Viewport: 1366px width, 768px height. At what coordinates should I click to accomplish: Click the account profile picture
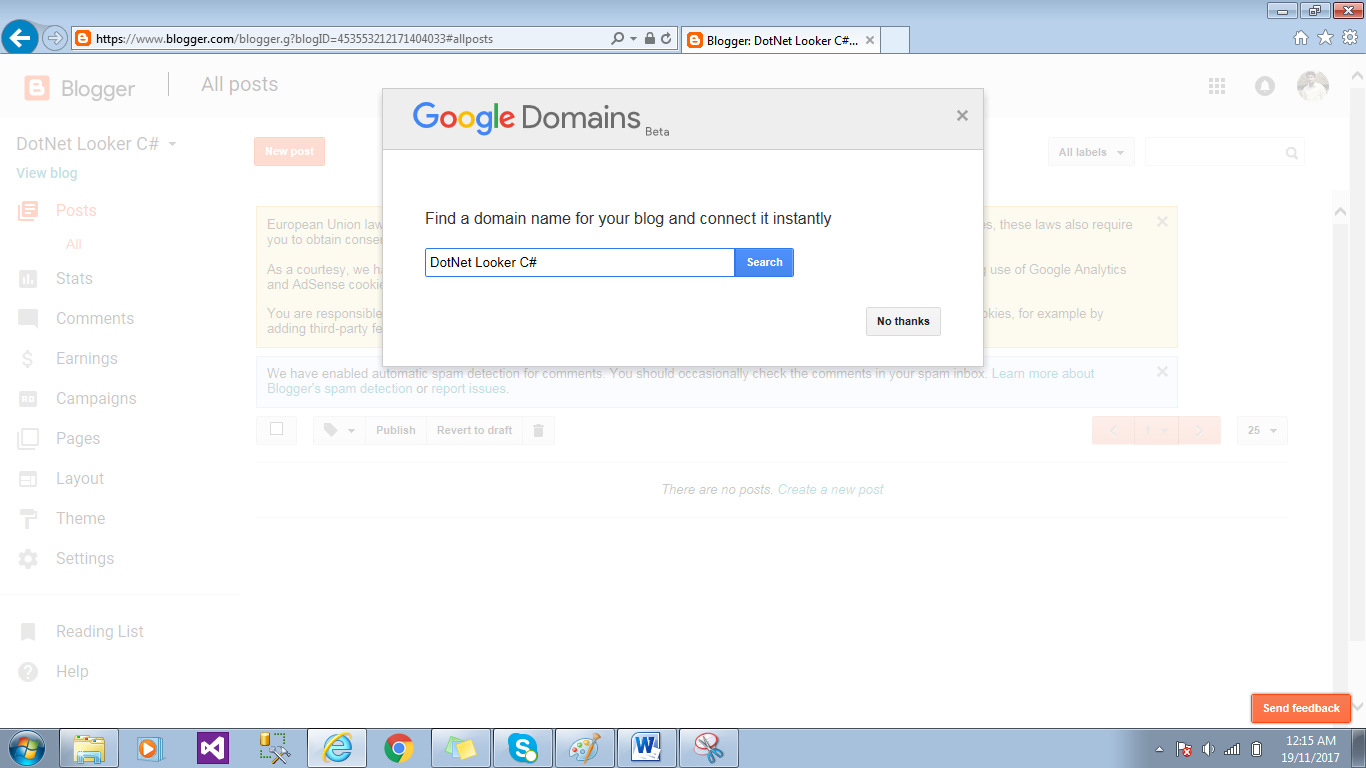pos(1313,86)
